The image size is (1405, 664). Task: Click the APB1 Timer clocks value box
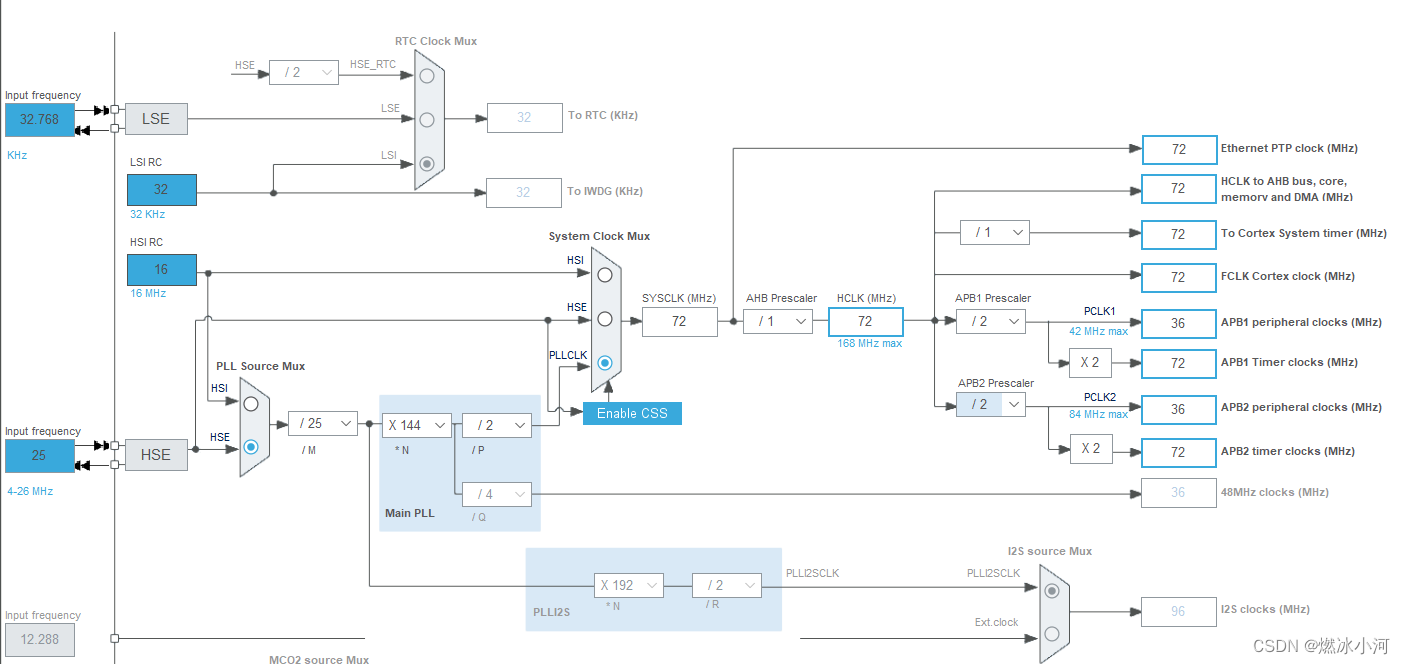pos(1179,363)
